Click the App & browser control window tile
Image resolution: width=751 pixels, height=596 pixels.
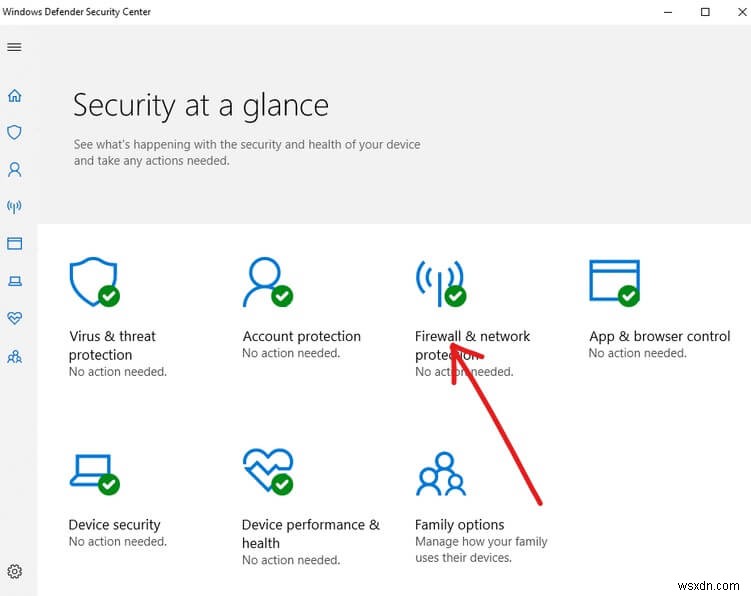tap(613, 282)
